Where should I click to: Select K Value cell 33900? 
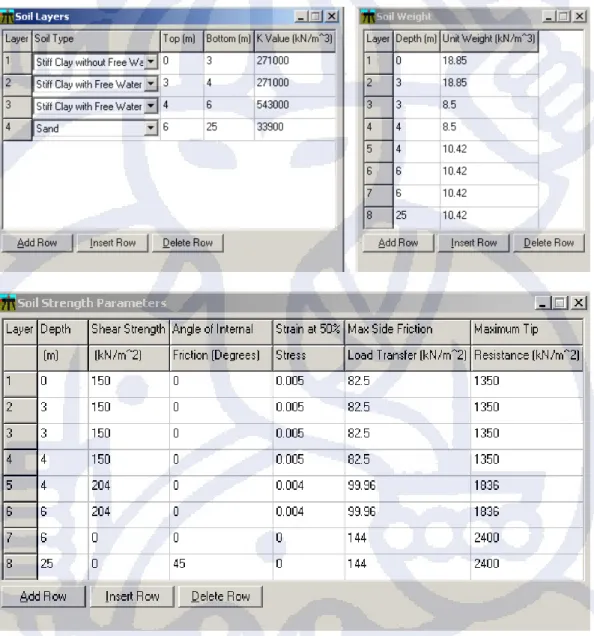295,129
